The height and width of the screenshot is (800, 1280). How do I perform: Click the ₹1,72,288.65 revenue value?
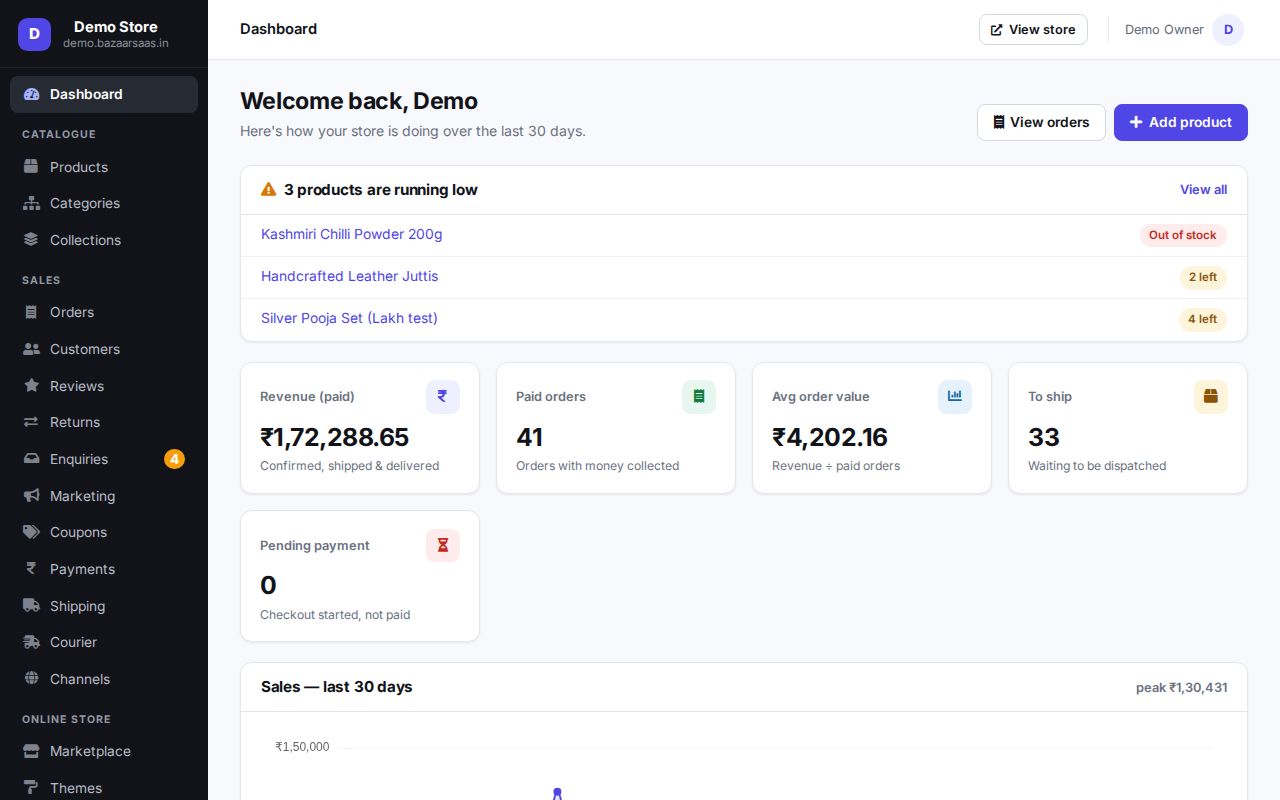335,437
